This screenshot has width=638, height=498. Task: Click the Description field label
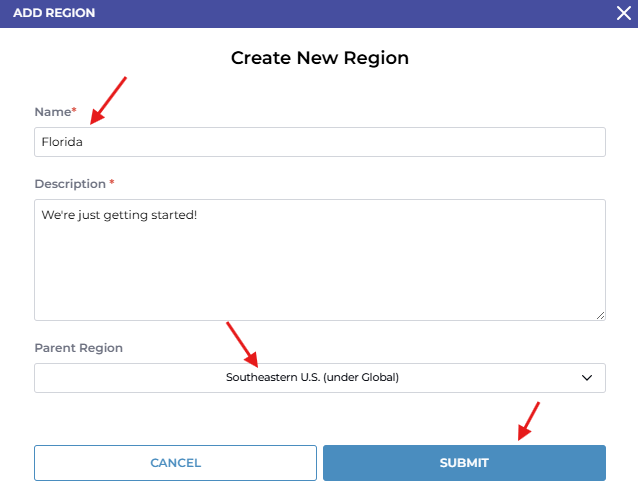pos(69,184)
